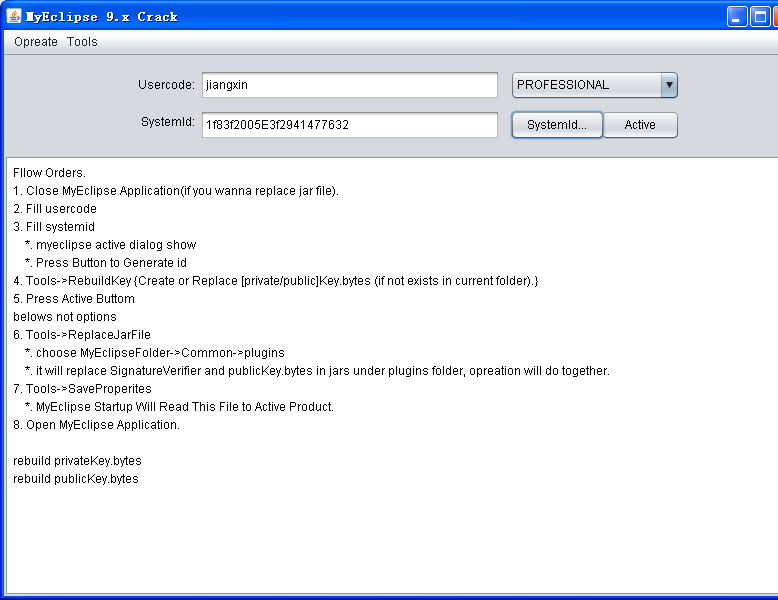This screenshot has width=778, height=600.
Task: Click '1. Close MyEclipse Application' instruction line
Action: tap(176, 191)
